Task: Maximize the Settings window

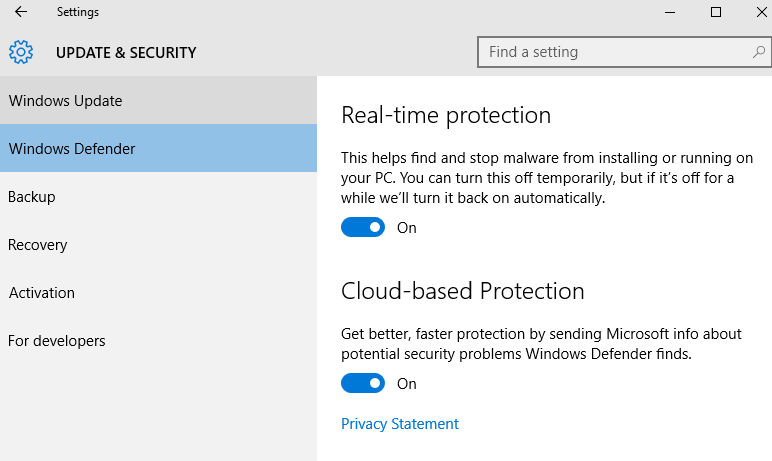Action: 716,12
